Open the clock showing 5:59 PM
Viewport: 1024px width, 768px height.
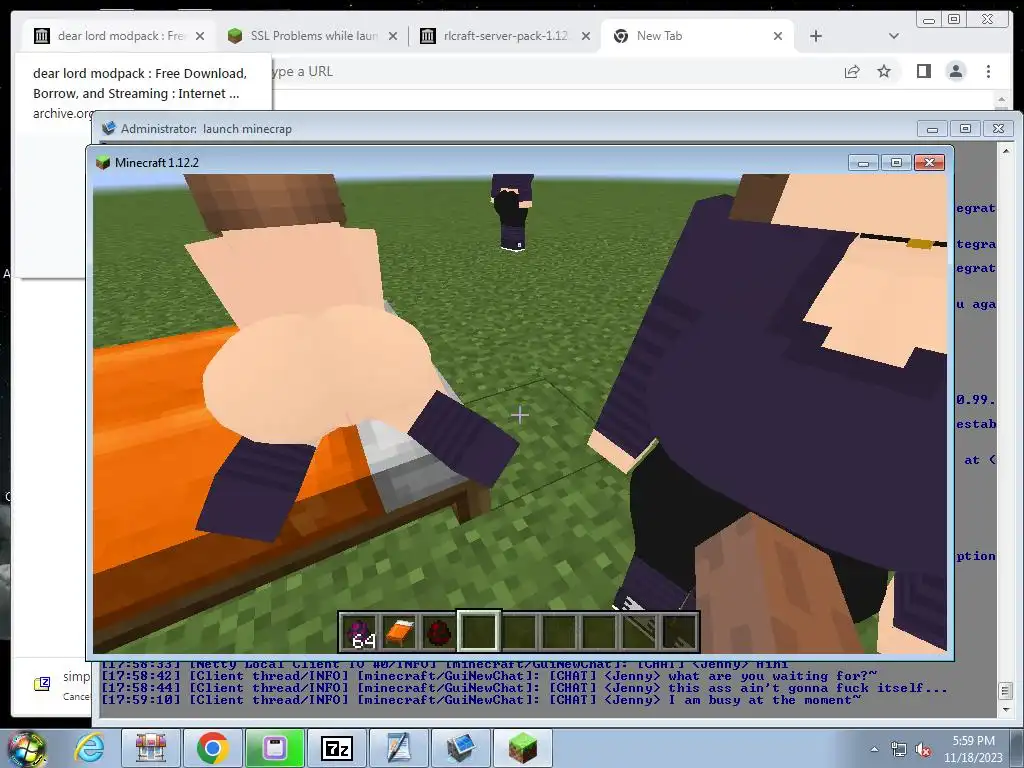[x=972, y=748]
